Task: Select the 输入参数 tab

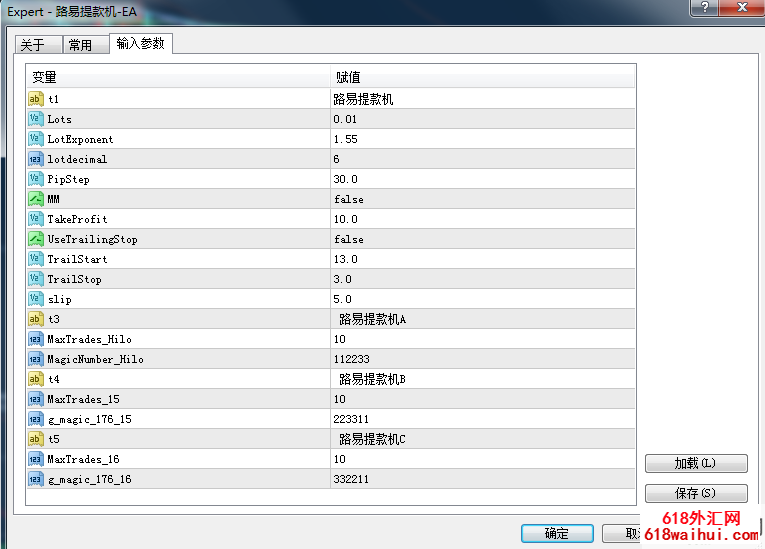Action: pyautogui.click(x=141, y=43)
